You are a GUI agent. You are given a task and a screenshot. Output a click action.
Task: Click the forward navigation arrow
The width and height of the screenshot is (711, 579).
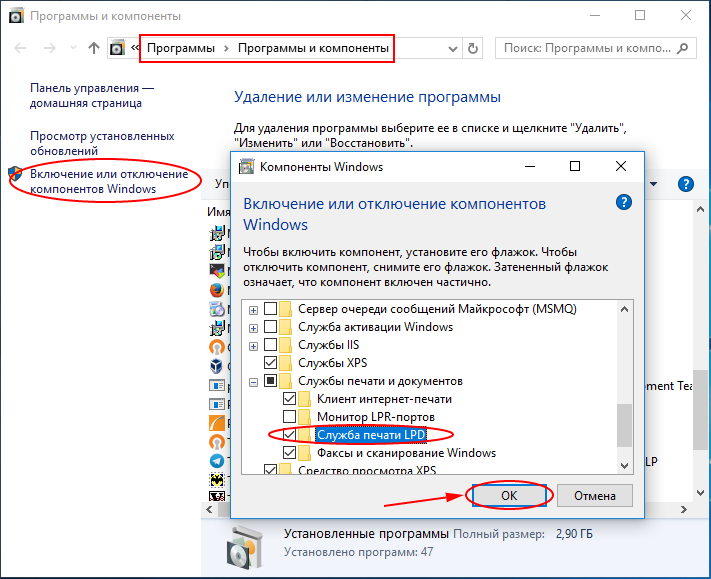(x=49, y=48)
